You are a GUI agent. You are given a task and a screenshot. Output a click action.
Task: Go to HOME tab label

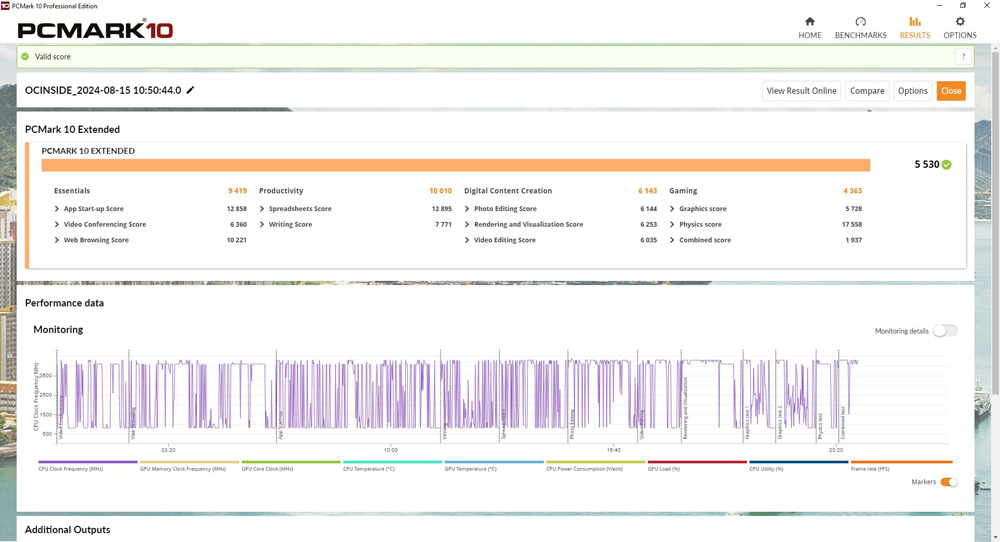tap(809, 35)
